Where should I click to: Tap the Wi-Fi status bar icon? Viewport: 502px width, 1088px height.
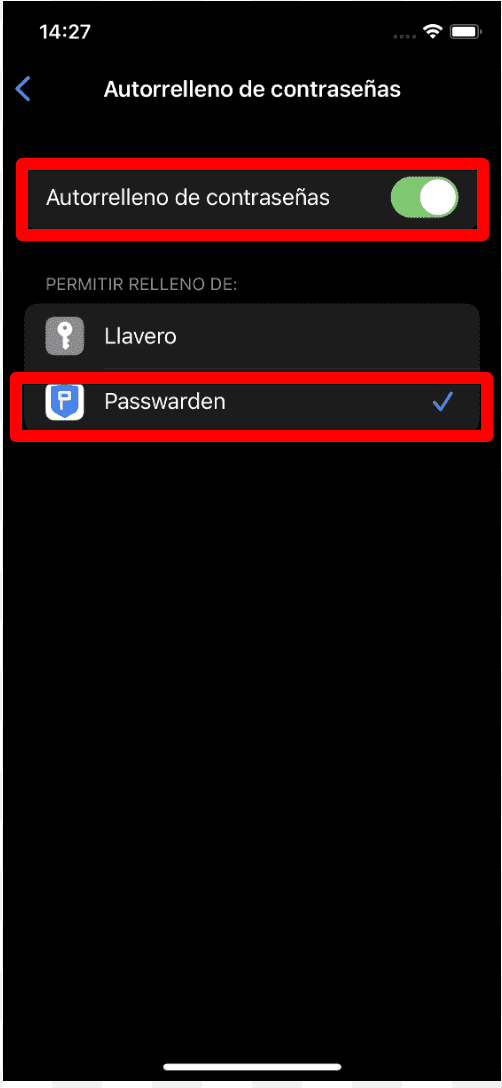click(435, 32)
